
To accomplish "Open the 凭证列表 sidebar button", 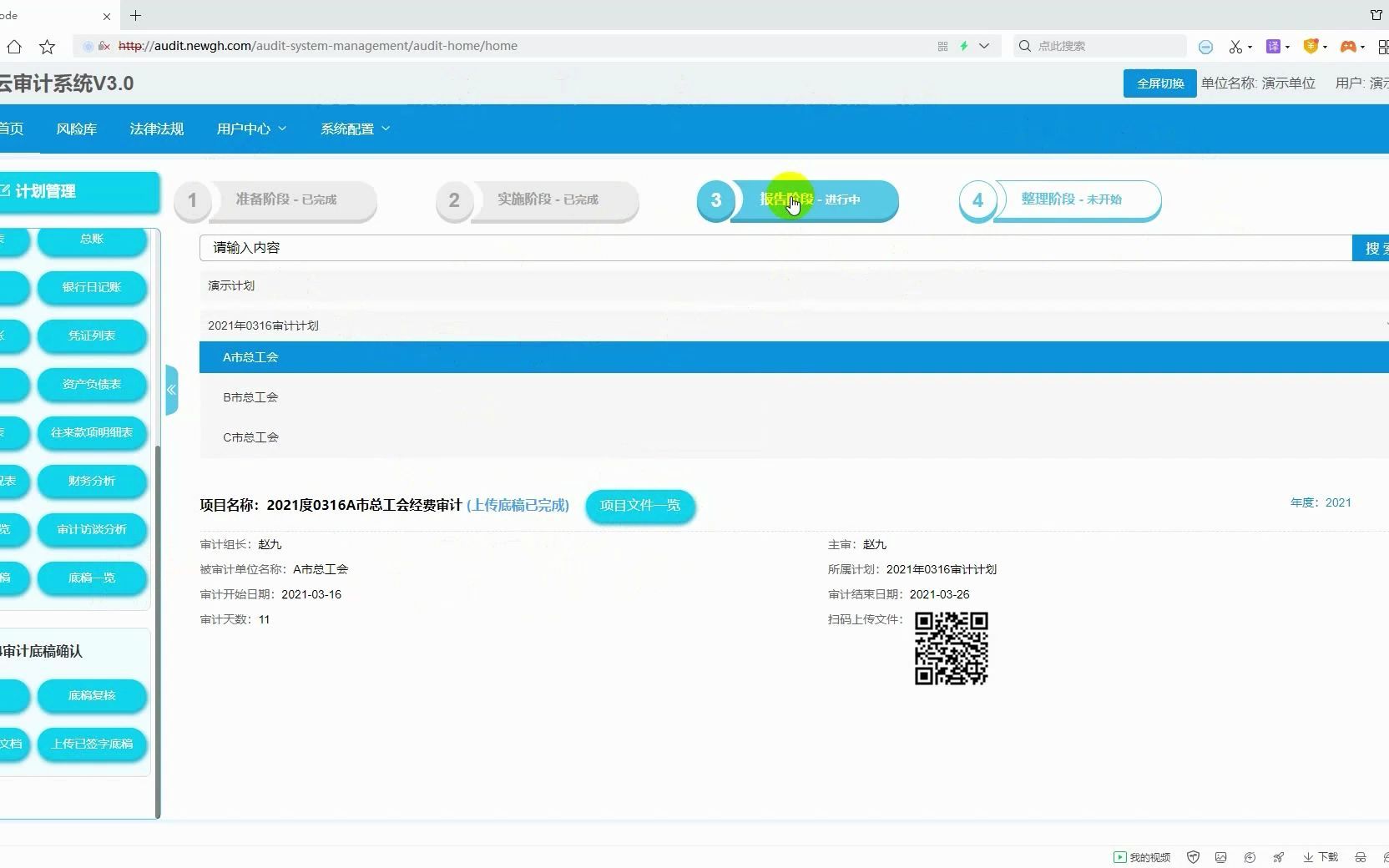I will click(92, 336).
